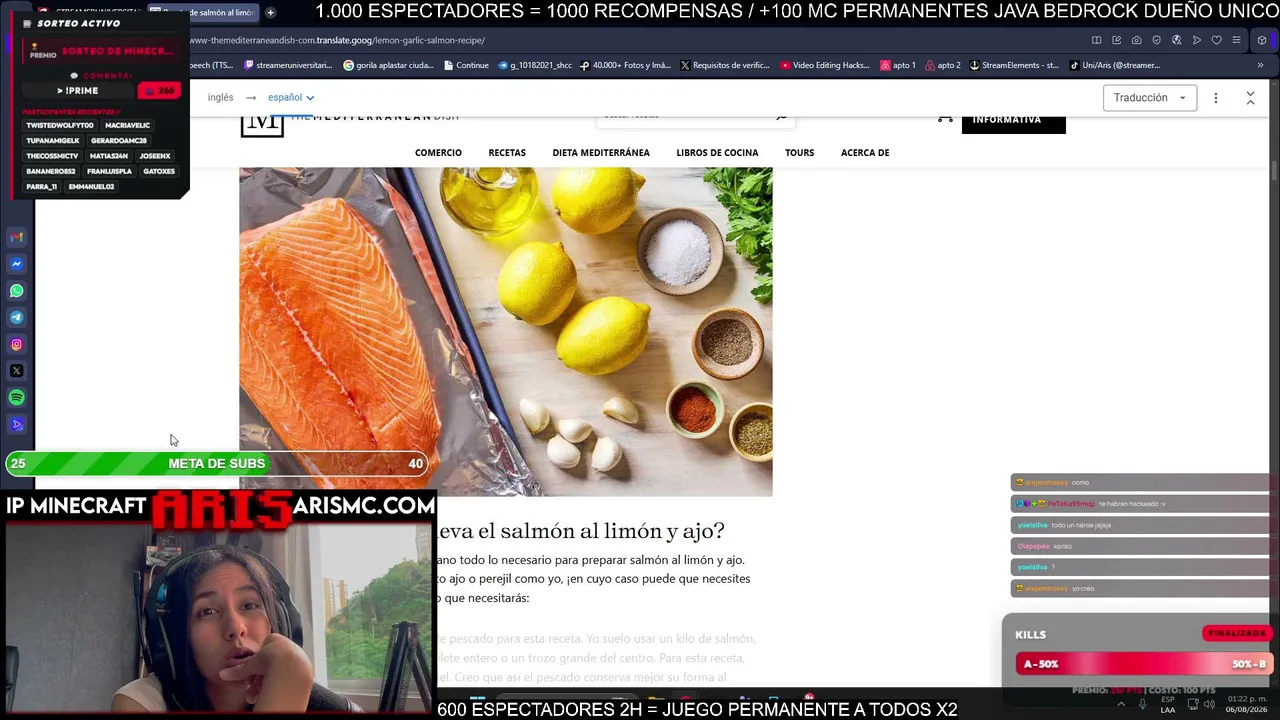This screenshot has height=720, width=1280.
Task: Open DIETA MEDITERRÁNEA menu item
Action: click(x=601, y=153)
